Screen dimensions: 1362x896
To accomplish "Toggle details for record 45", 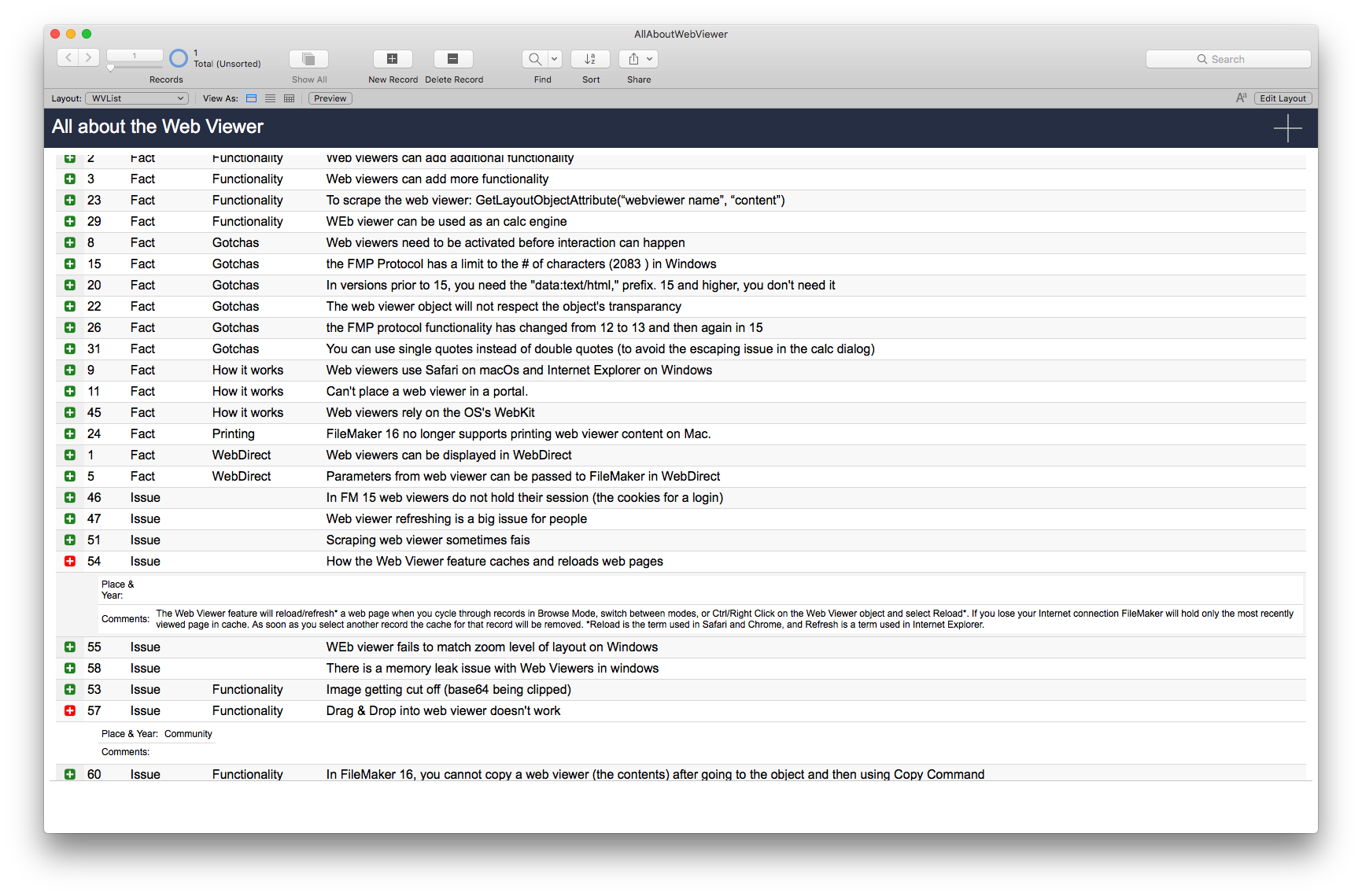I will 70,413.
